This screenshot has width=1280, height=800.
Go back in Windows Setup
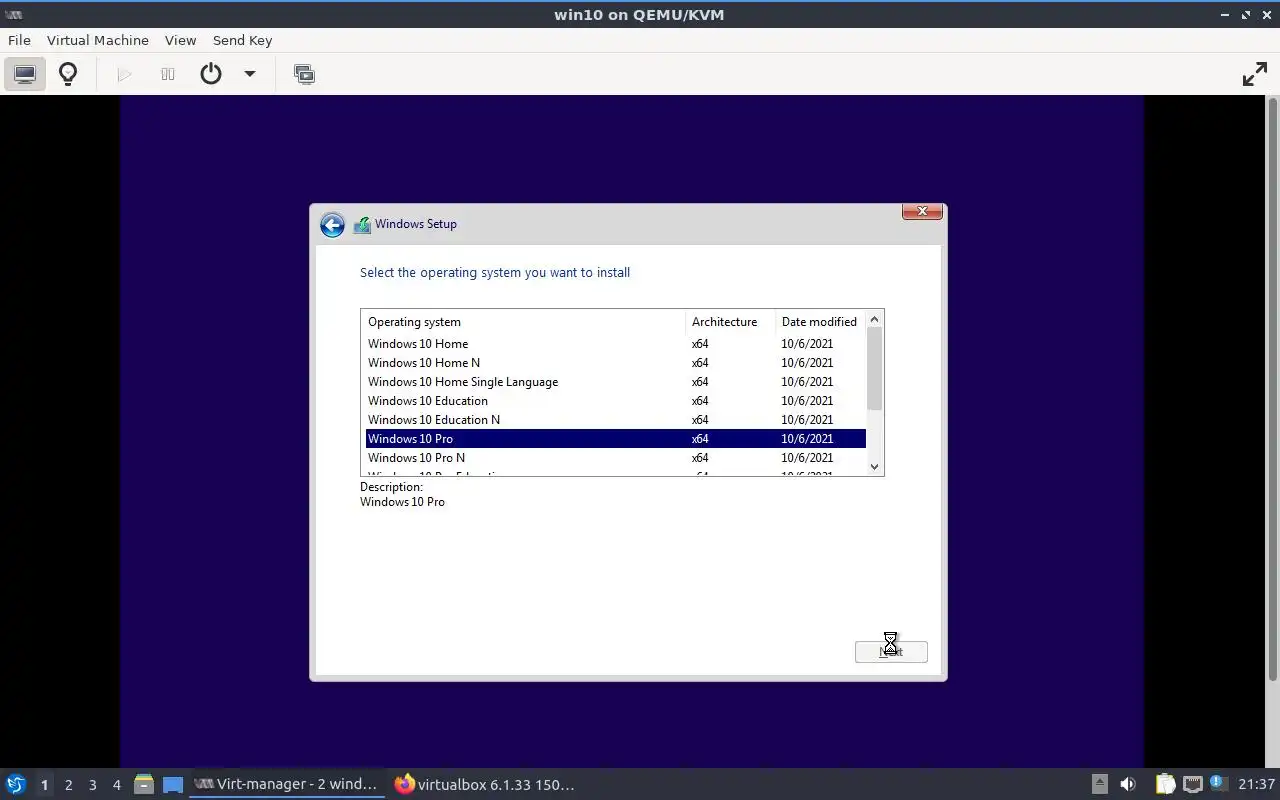coord(332,225)
